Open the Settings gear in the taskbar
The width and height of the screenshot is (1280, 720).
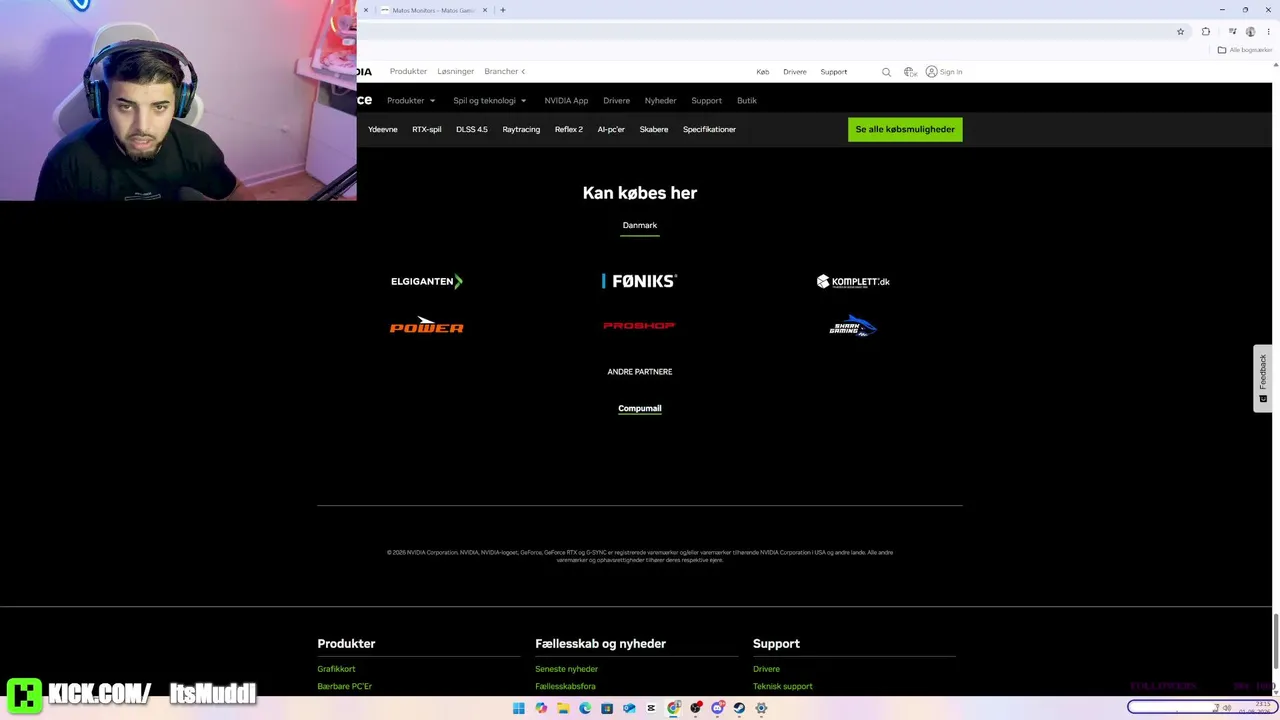click(761, 708)
